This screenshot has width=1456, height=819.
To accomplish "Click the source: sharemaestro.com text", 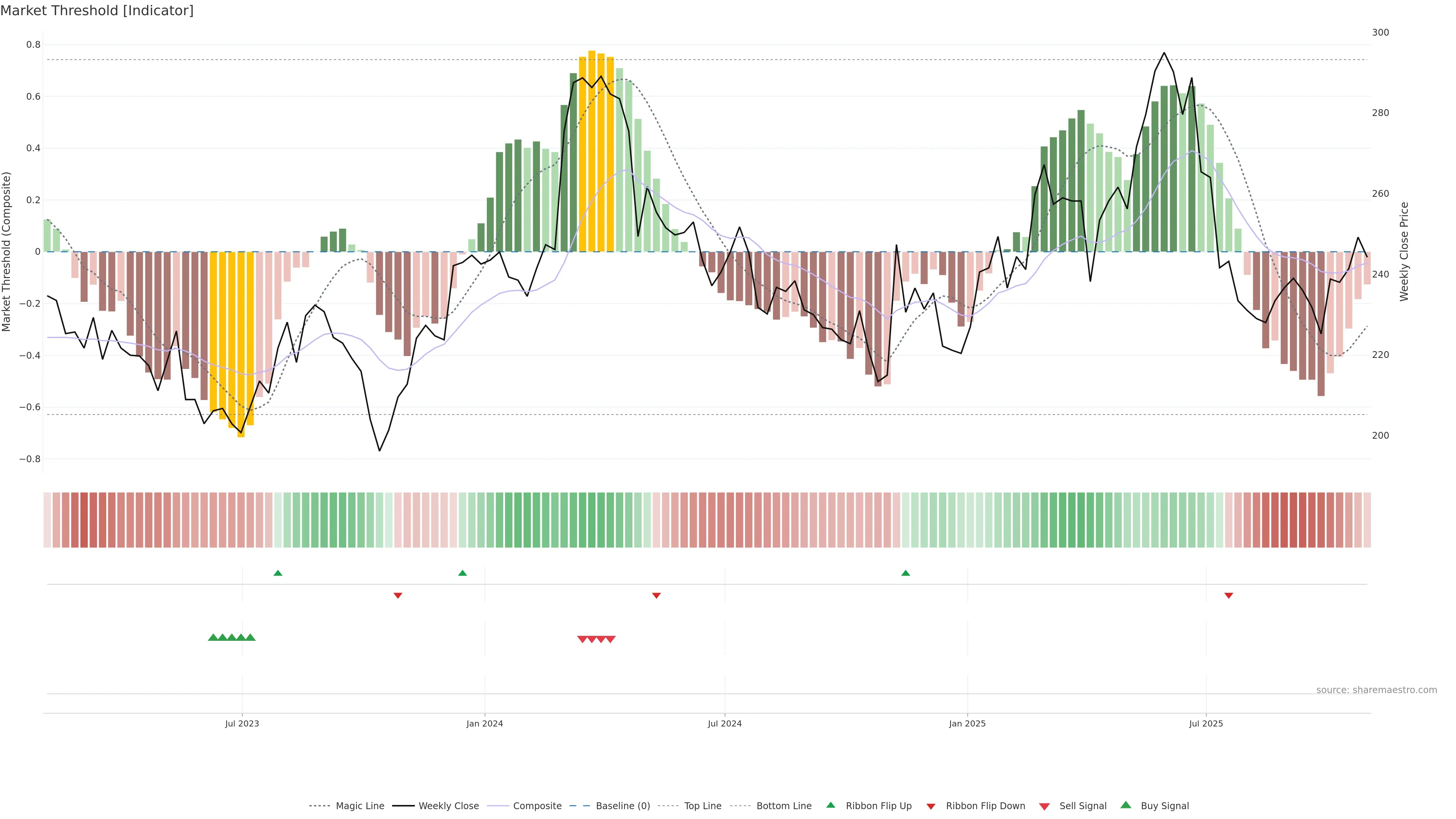I will pyautogui.click(x=1376, y=690).
